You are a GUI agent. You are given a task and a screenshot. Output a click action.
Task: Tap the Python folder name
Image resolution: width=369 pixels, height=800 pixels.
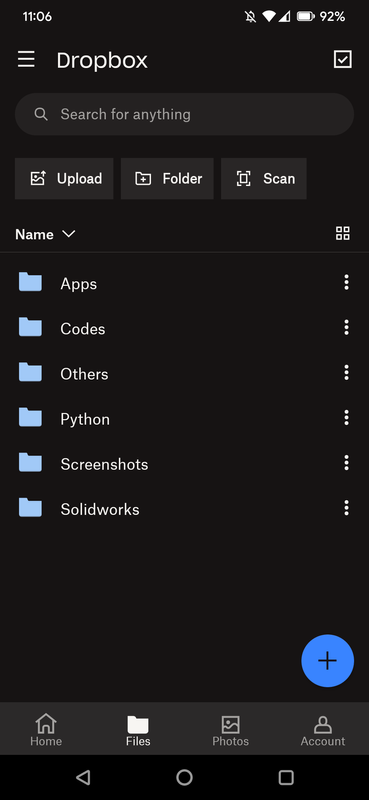click(x=85, y=419)
